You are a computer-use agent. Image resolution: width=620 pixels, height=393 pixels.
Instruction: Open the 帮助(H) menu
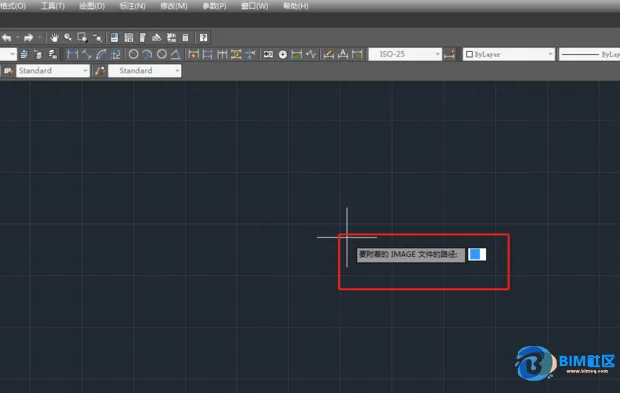pos(295,6)
